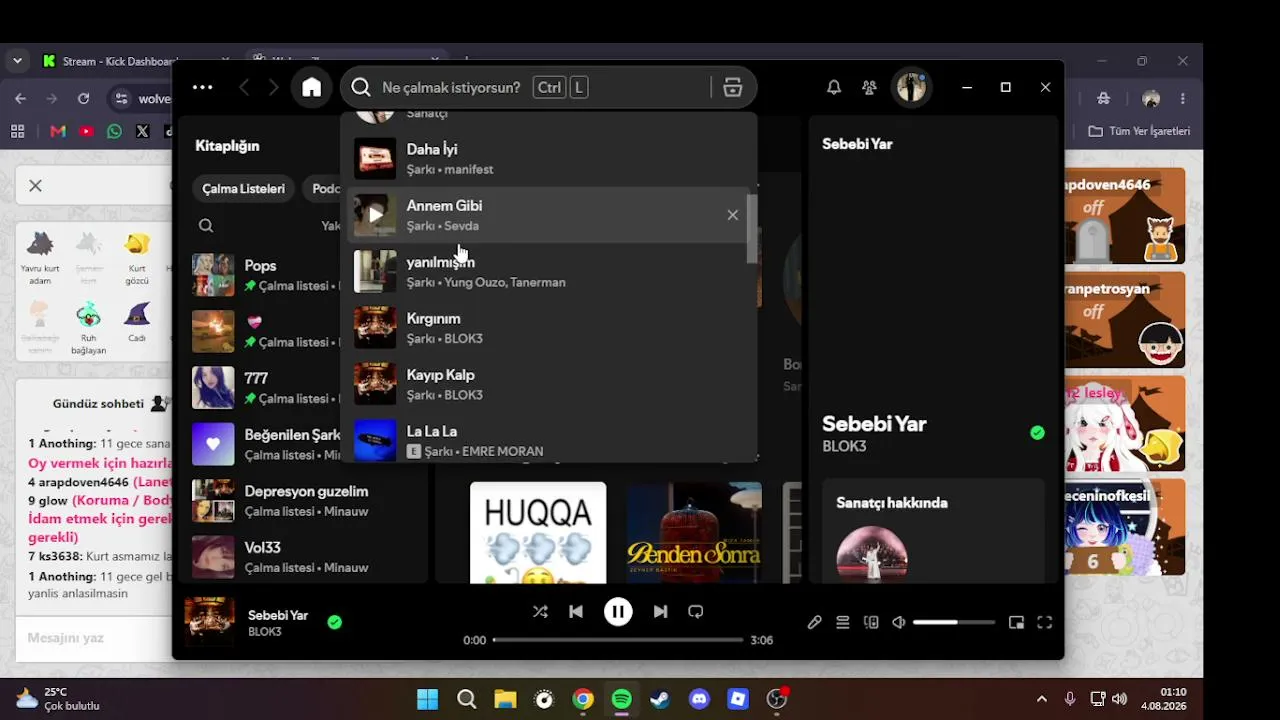This screenshot has height=720, width=1280.
Task: Toggle repeat in the player bar
Action: tap(696, 612)
